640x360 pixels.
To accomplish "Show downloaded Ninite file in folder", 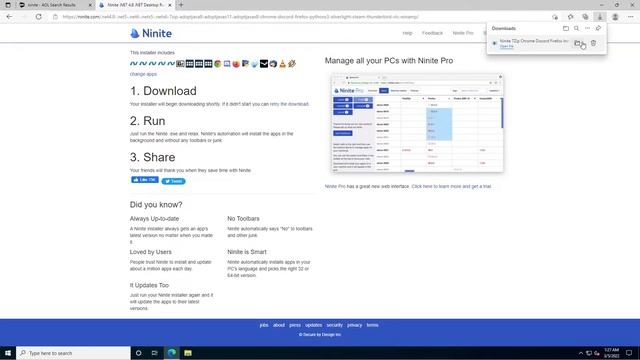I will click(x=577, y=43).
